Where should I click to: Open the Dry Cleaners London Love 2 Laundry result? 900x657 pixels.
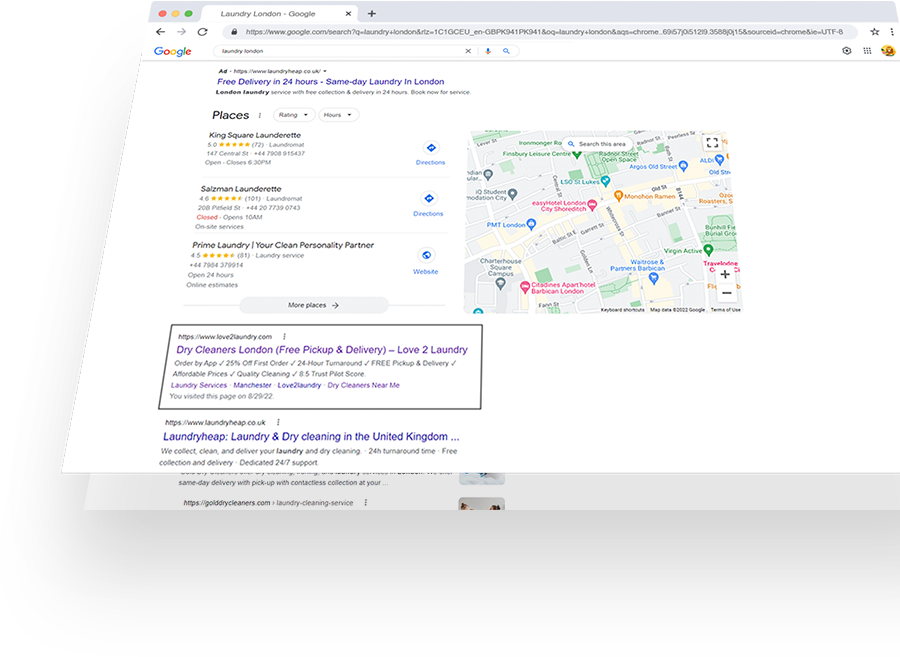click(321, 350)
